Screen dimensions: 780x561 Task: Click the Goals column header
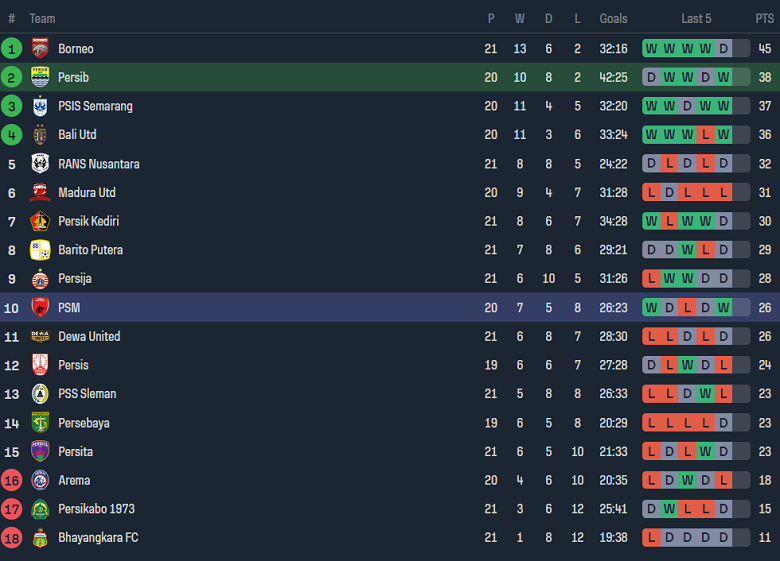pyautogui.click(x=613, y=19)
